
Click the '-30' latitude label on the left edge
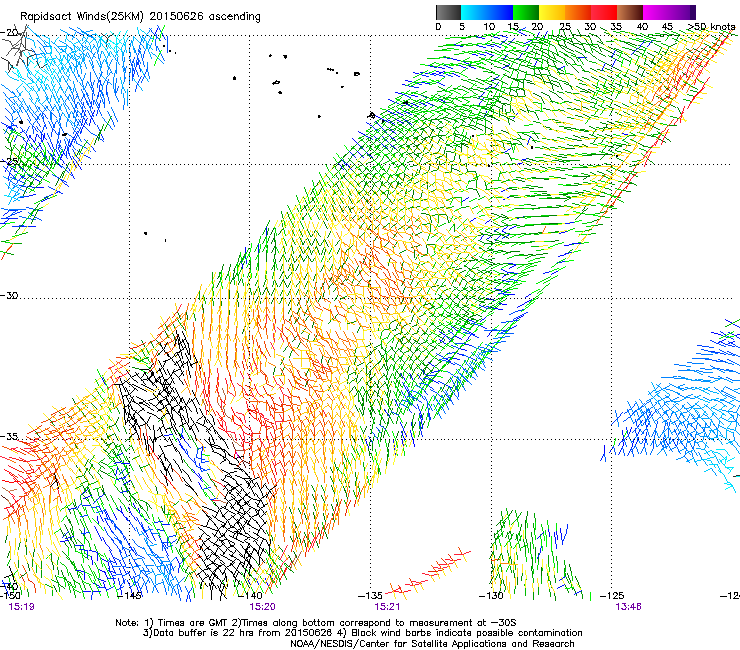[9, 295]
